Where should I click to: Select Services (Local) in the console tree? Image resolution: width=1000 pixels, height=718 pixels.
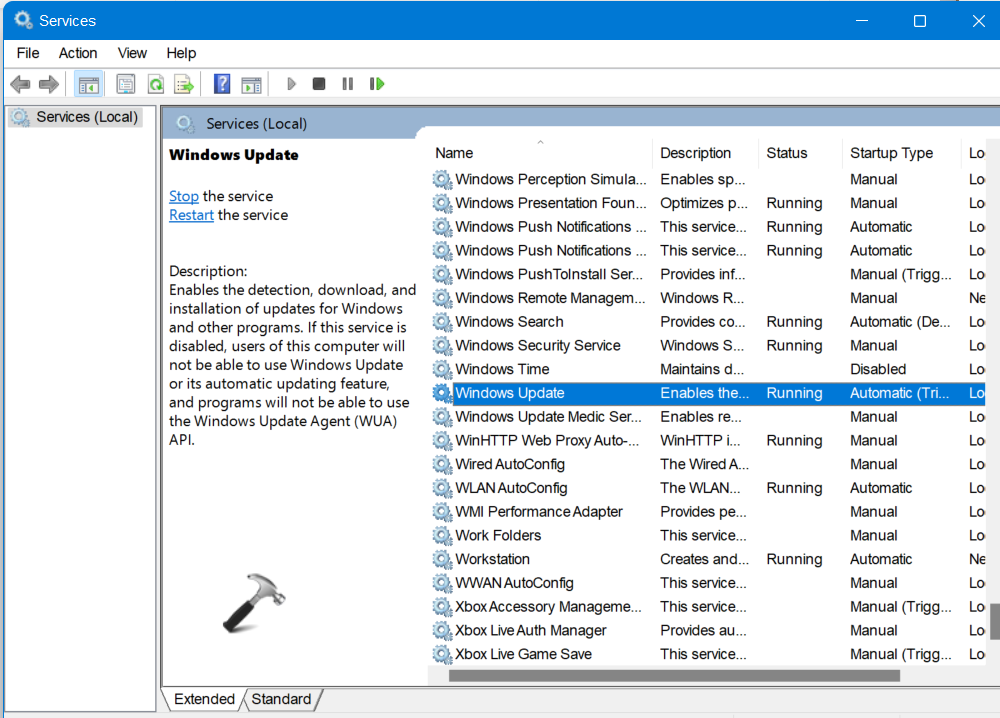click(86, 117)
